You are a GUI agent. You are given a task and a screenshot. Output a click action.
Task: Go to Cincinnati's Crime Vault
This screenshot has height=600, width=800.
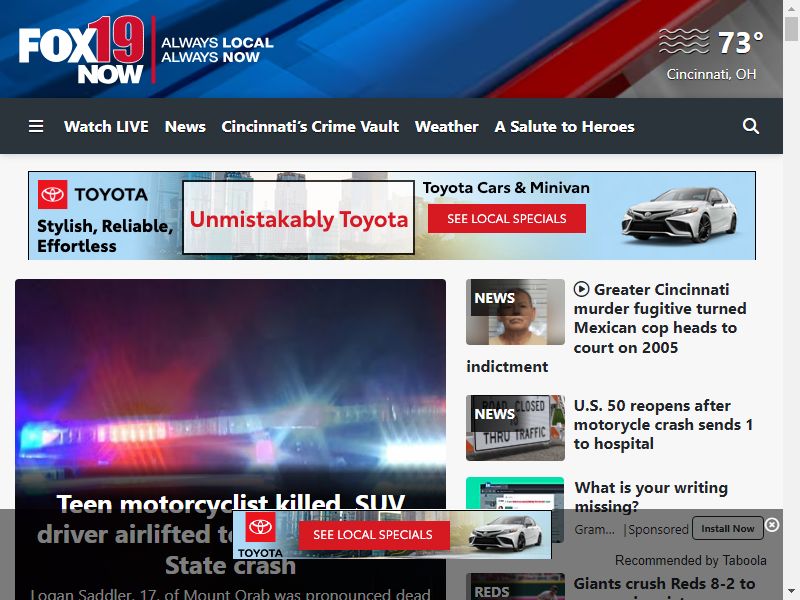(x=310, y=126)
